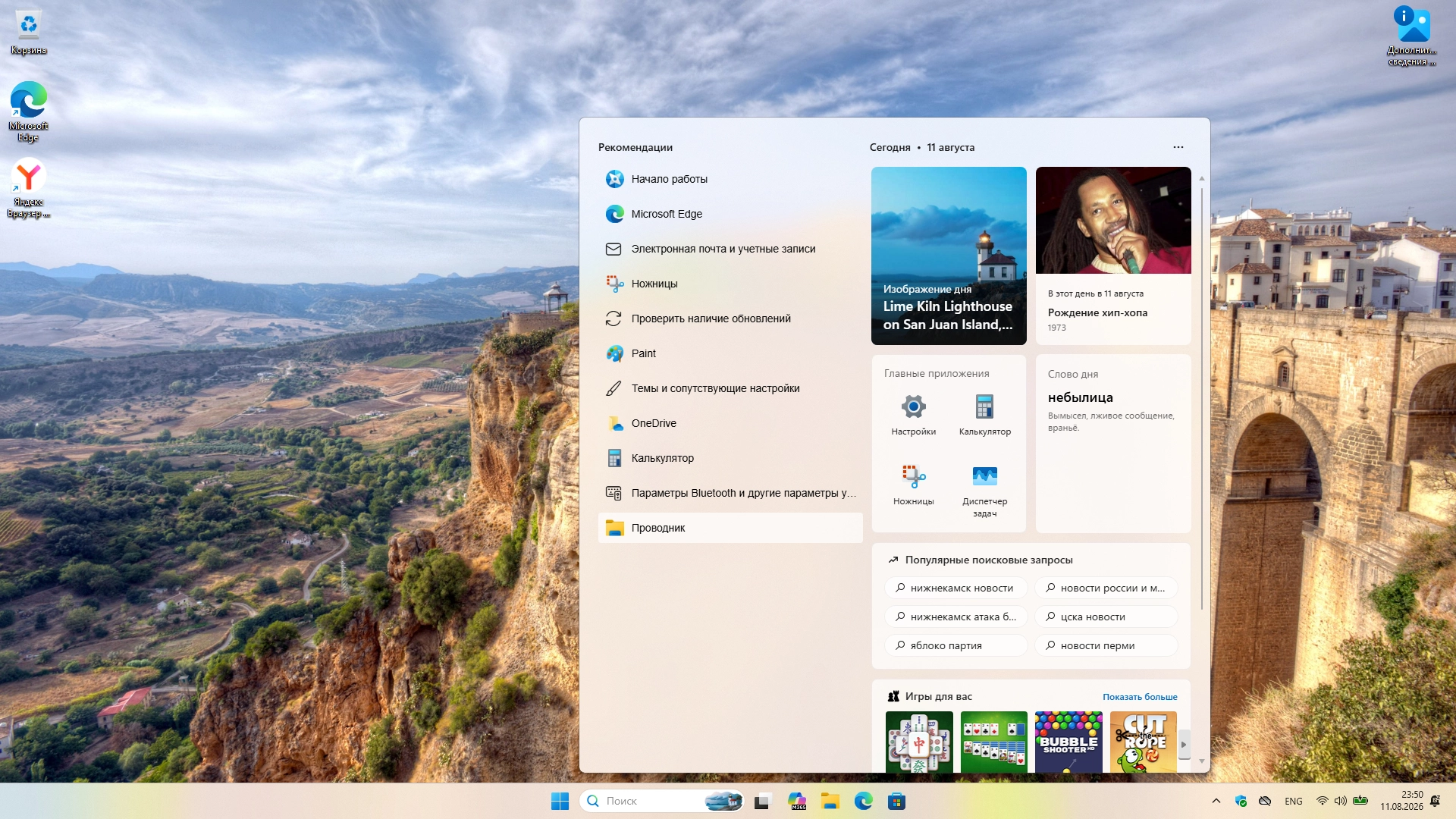The width and height of the screenshot is (1456, 819).
Task: Open the clock showing 23:50
Action: tap(1401, 801)
